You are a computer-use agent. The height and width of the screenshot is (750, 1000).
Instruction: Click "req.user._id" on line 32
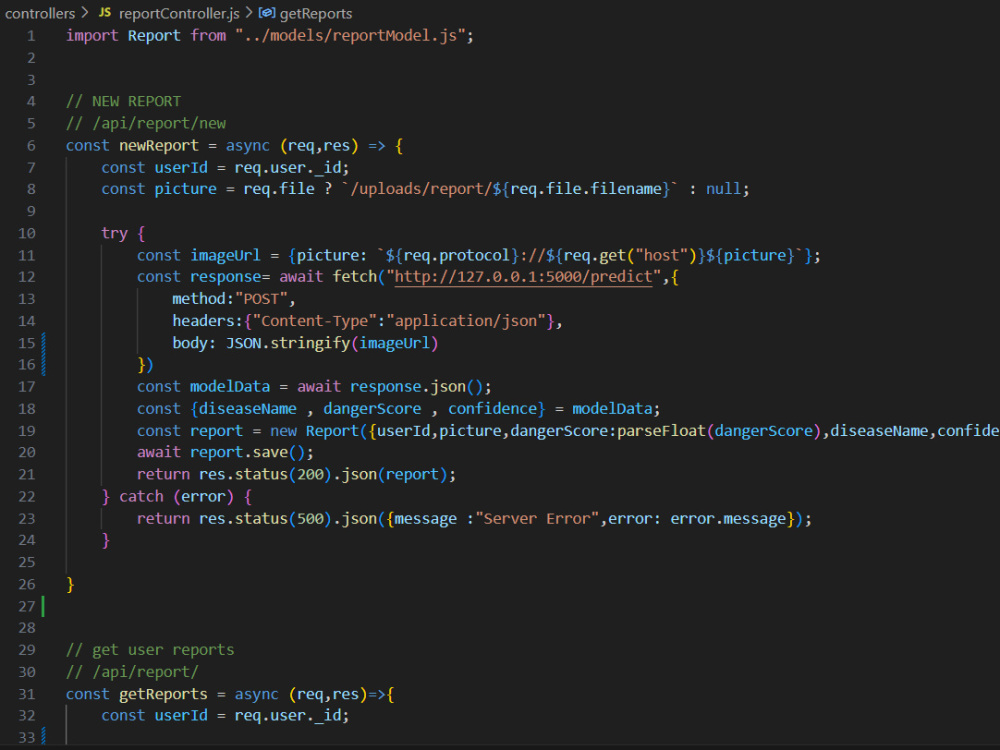point(288,716)
